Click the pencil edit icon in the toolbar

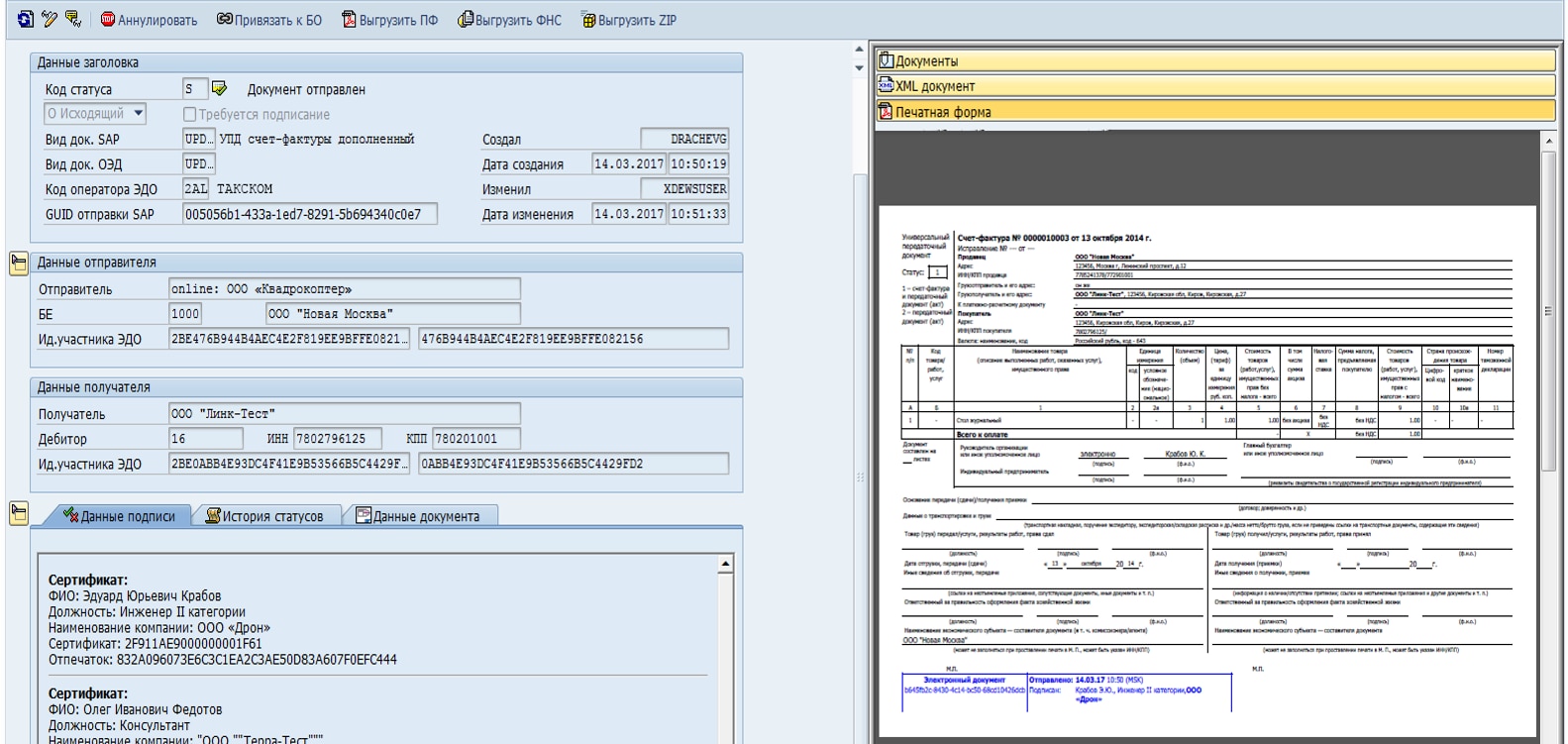pyautogui.click(x=50, y=19)
